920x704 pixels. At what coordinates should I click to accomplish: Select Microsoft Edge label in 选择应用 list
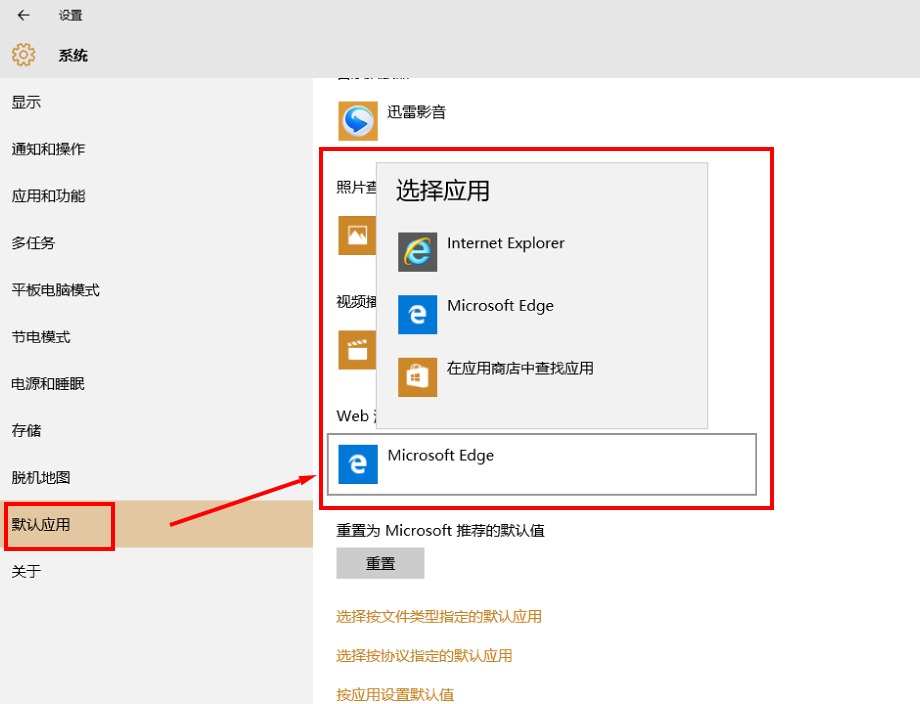[500, 306]
